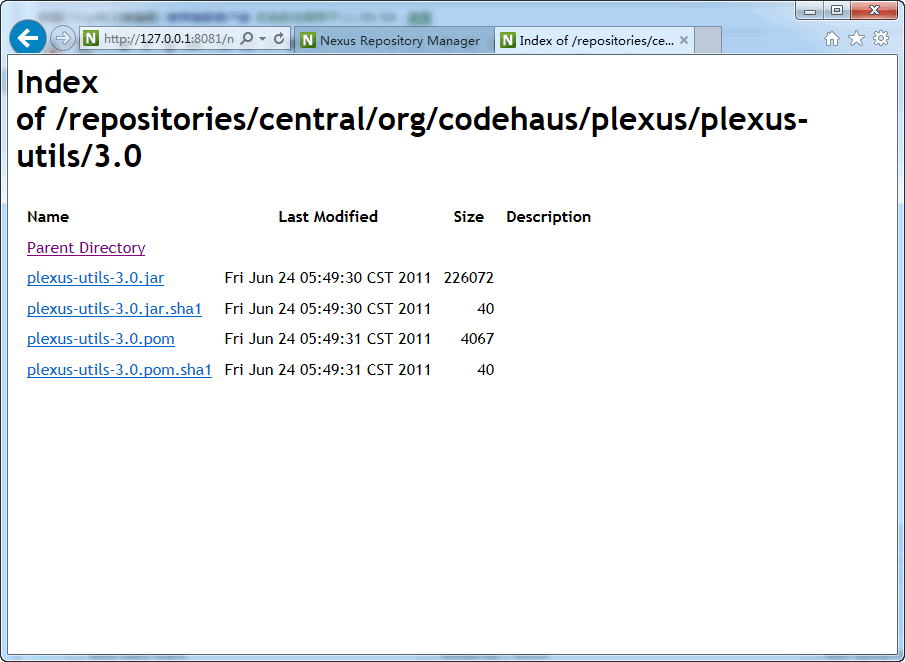905x662 pixels.
Task: Refresh the page with the reload icon
Action: [x=279, y=39]
